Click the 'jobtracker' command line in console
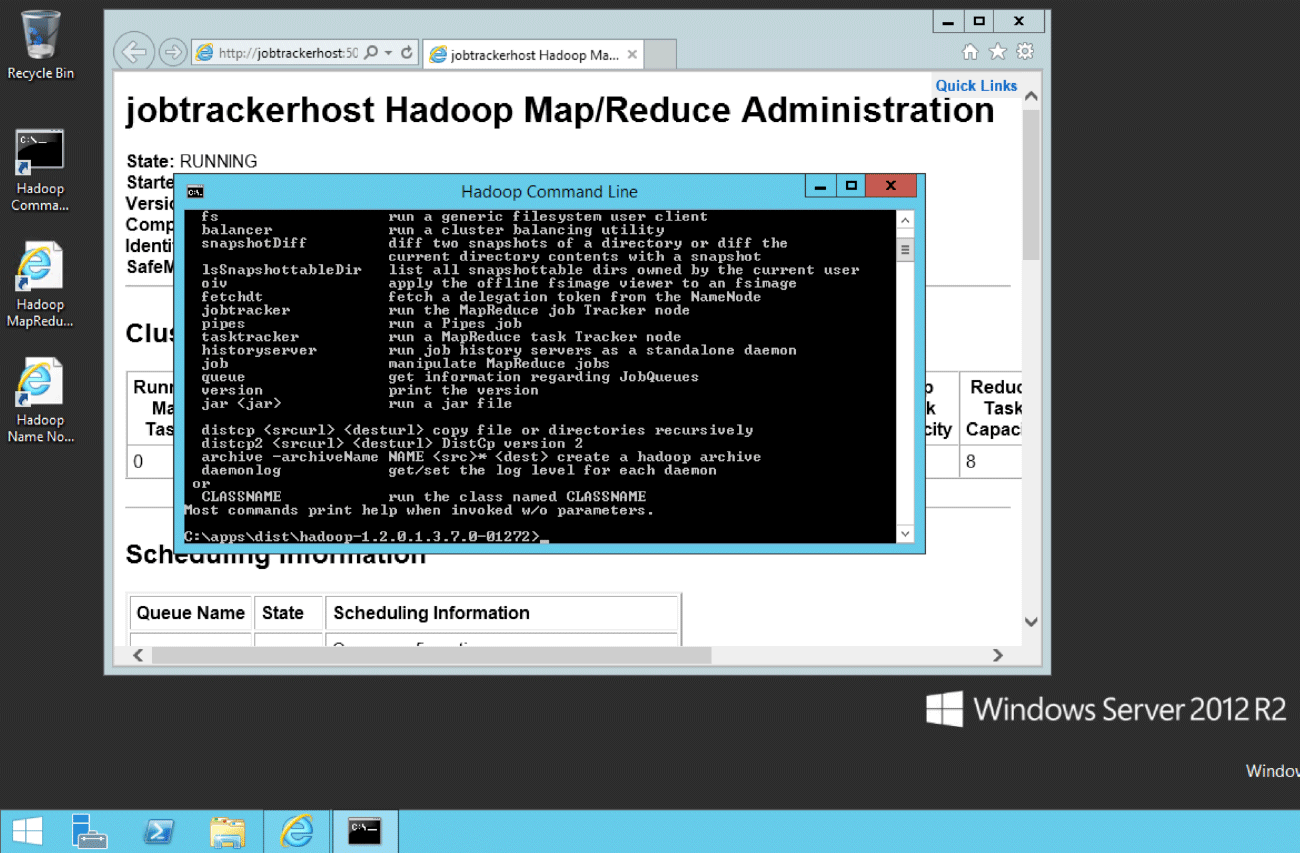This screenshot has height=853, width=1300. click(445, 310)
